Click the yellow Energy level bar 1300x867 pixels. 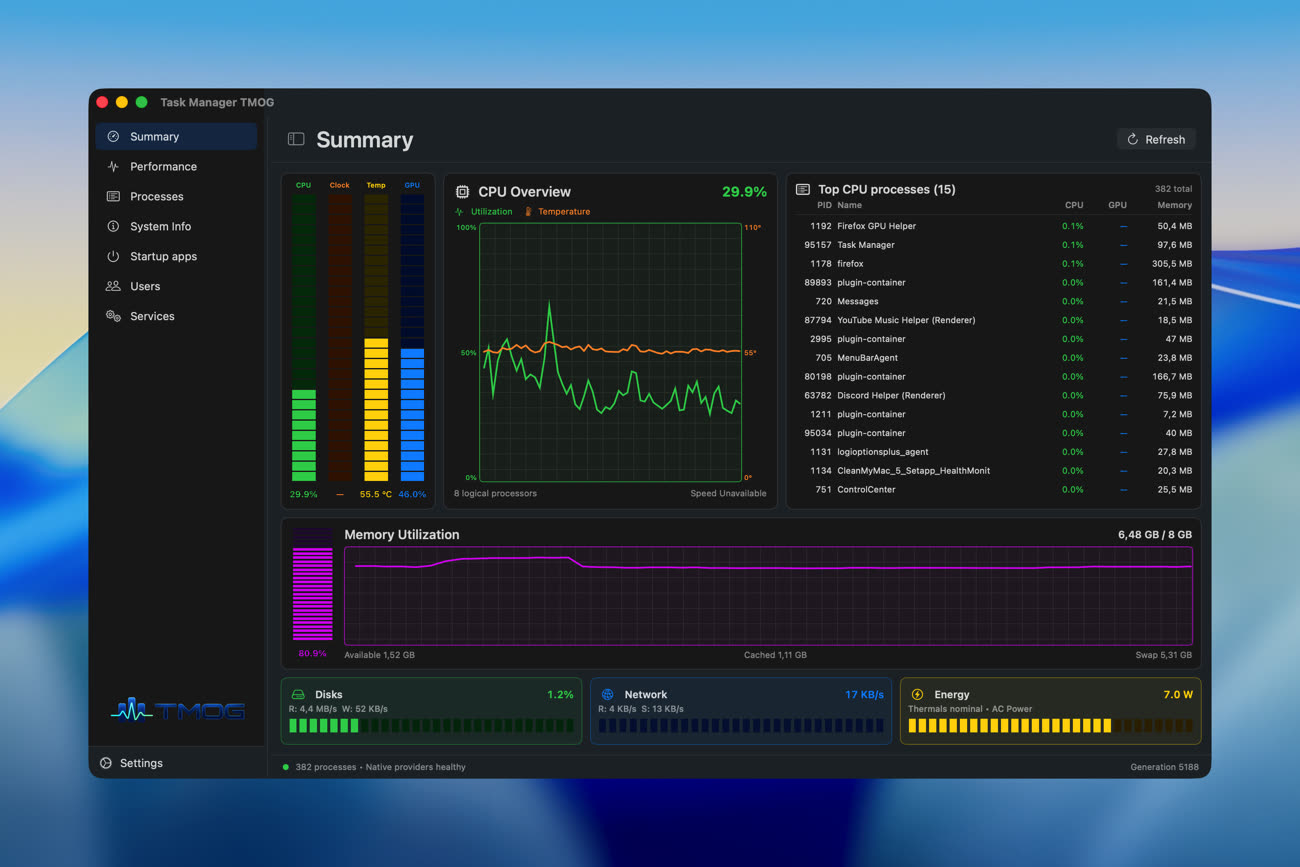(1050, 725)
